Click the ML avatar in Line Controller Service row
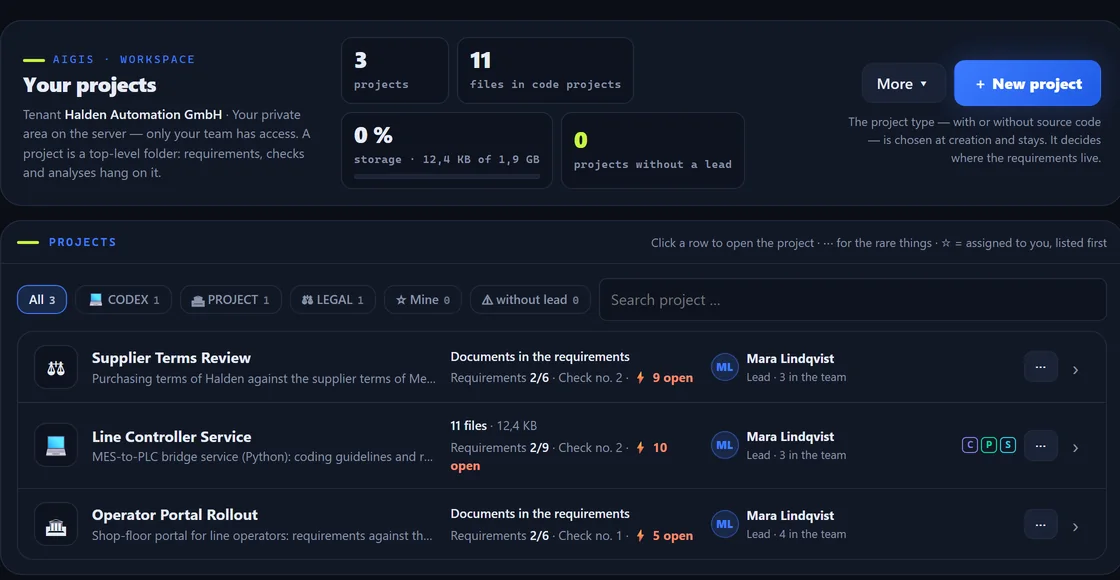This screenshot has height=580, width=1120. tap(724, 446)
